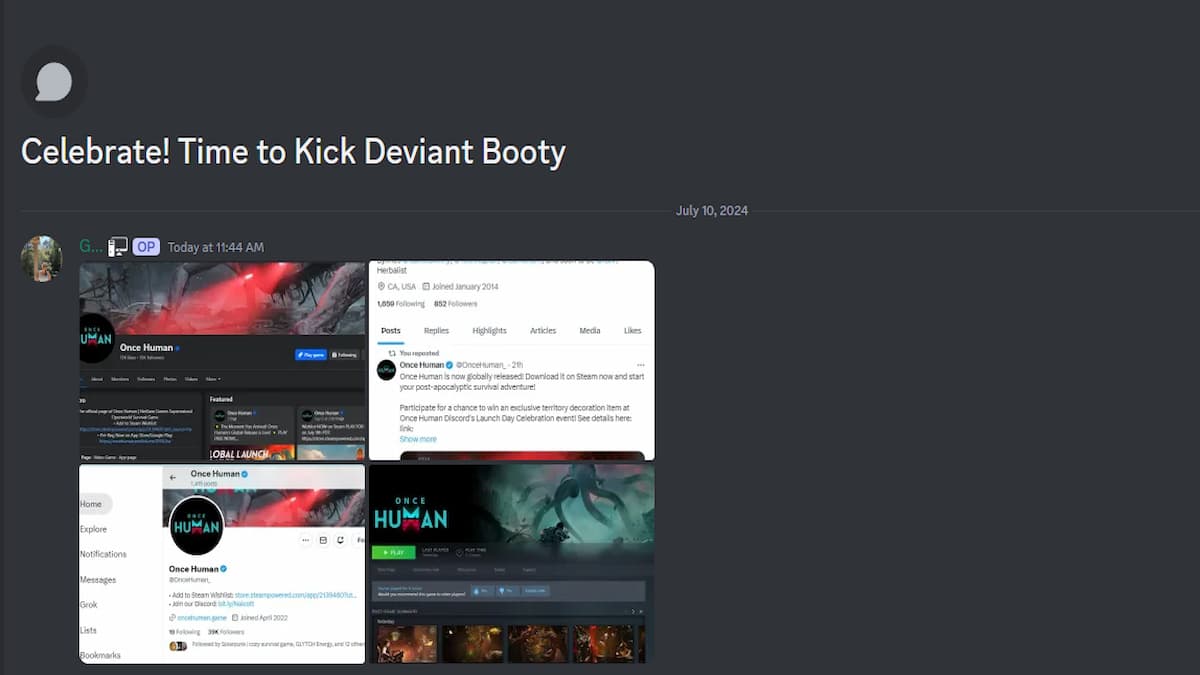Click the forum post speech bubble icon
Image resolution: width=1200 pixels, height=675 pixels.
(x=53, y=82)
